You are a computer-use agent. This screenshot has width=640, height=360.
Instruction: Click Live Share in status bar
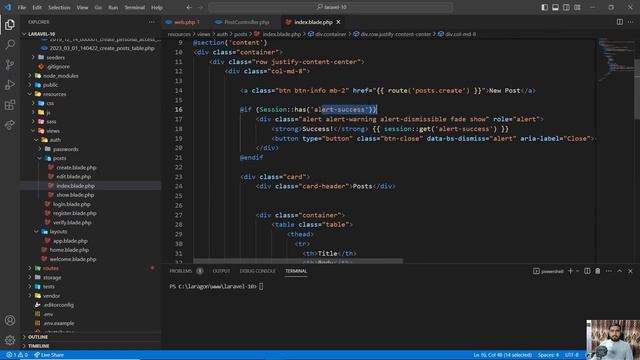(x=49, y=355)
